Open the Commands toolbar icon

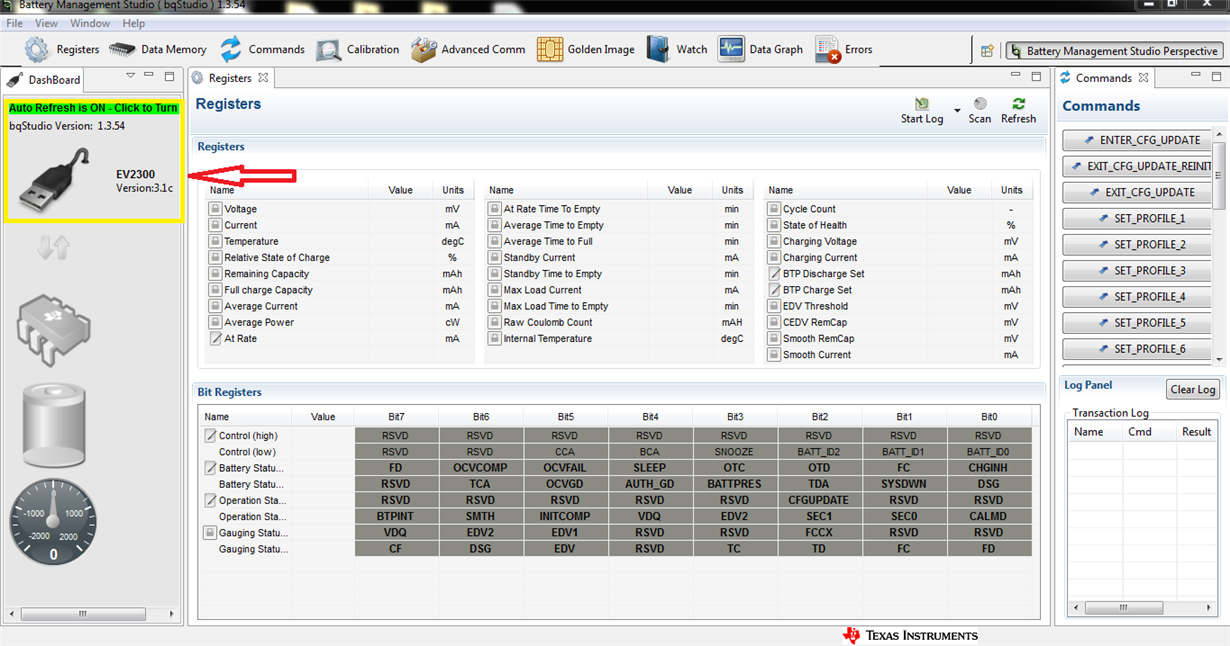pyautogui.click(x=231, y=49)
